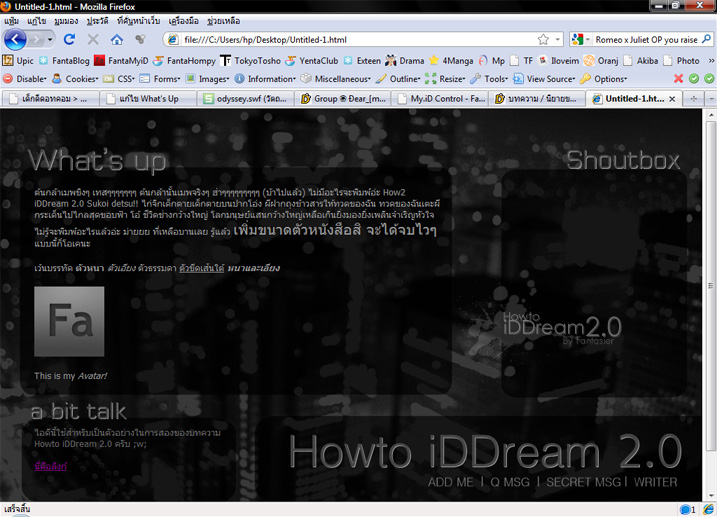Open the address bar history dropdown arrow
This screenshot has width=717, height=517.
pyautogui.click(x=557, y=40)
